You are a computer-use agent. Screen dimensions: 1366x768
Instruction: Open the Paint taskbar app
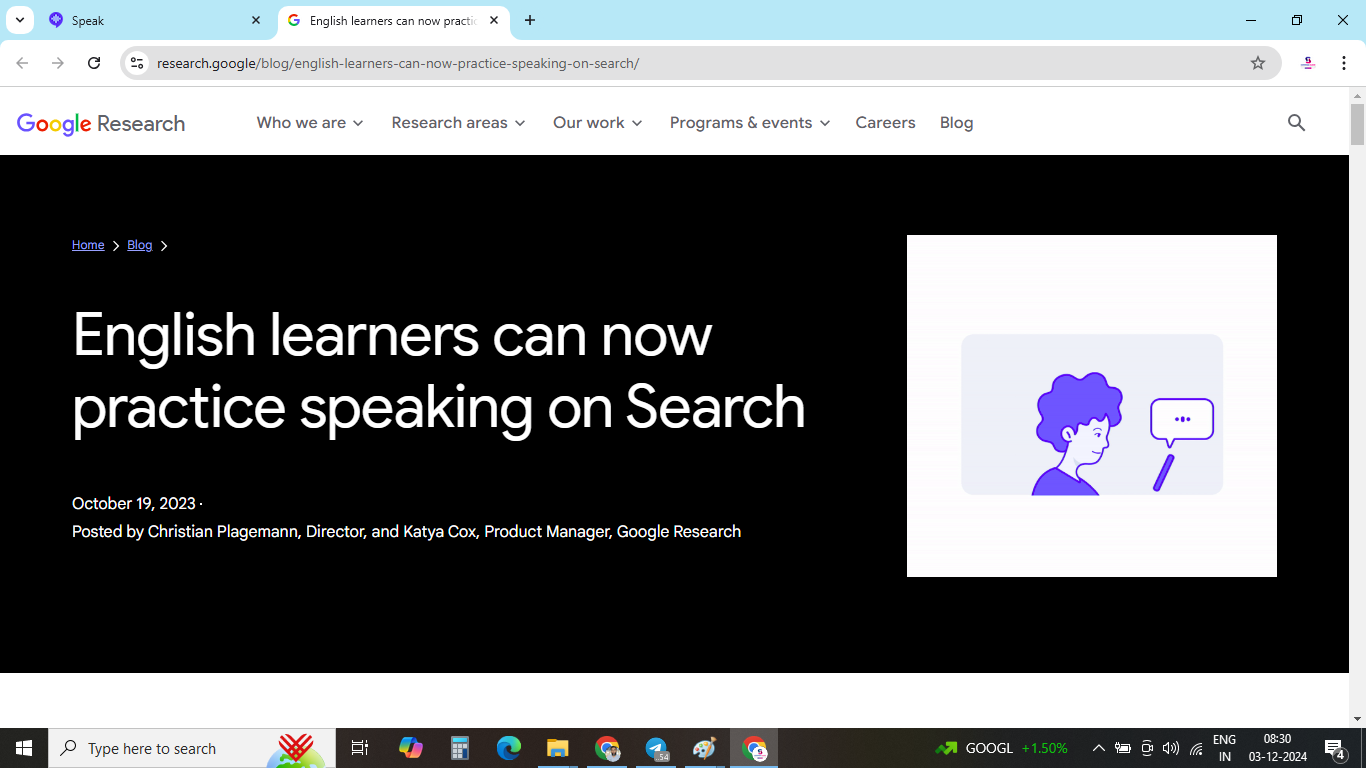click(705, 748)
